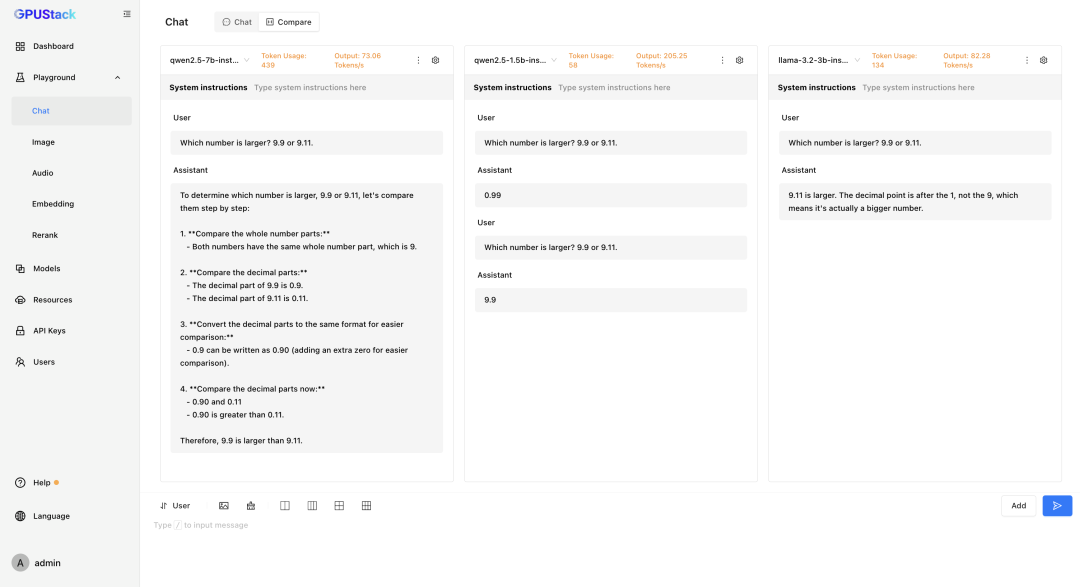Click the image upload icon in the prompt bar
This screenshot has height=587, width=1080.
click(223, 505)
